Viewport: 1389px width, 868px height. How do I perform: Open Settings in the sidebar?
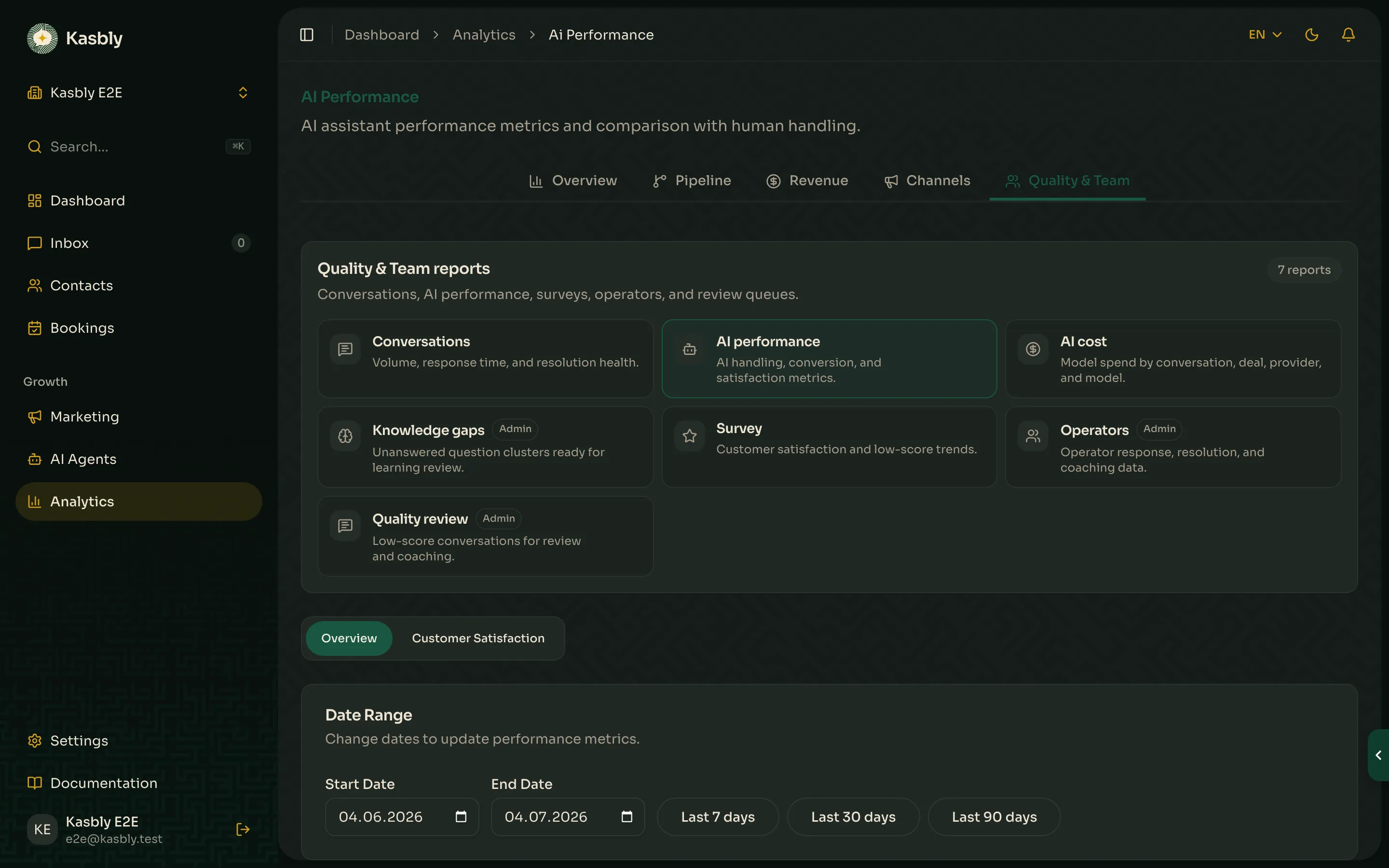tap(138, 741)
